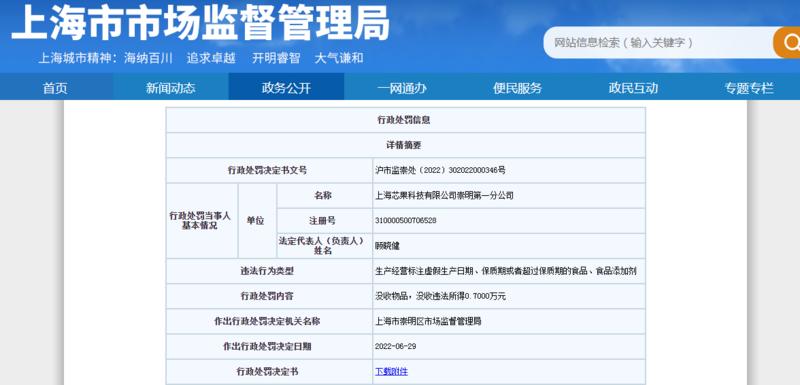Click the 行政处罚信息 table header
The width and height of the screenshot is (800, 385).
click(406, 120)
